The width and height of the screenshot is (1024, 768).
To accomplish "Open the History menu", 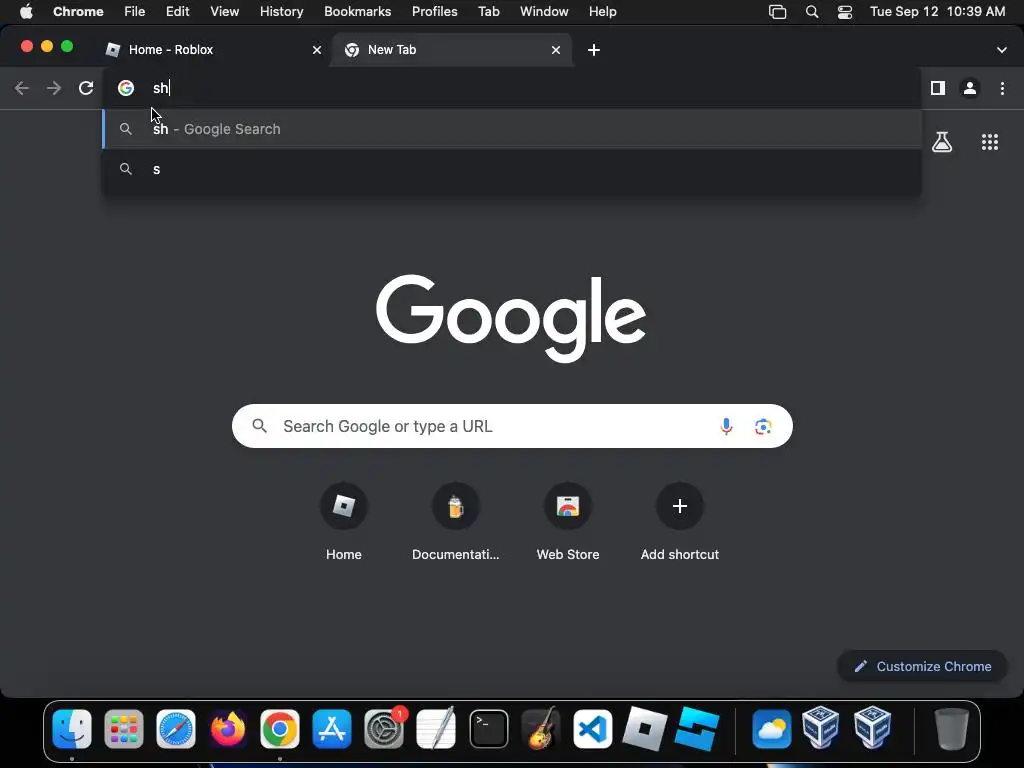I will (281, 12).
